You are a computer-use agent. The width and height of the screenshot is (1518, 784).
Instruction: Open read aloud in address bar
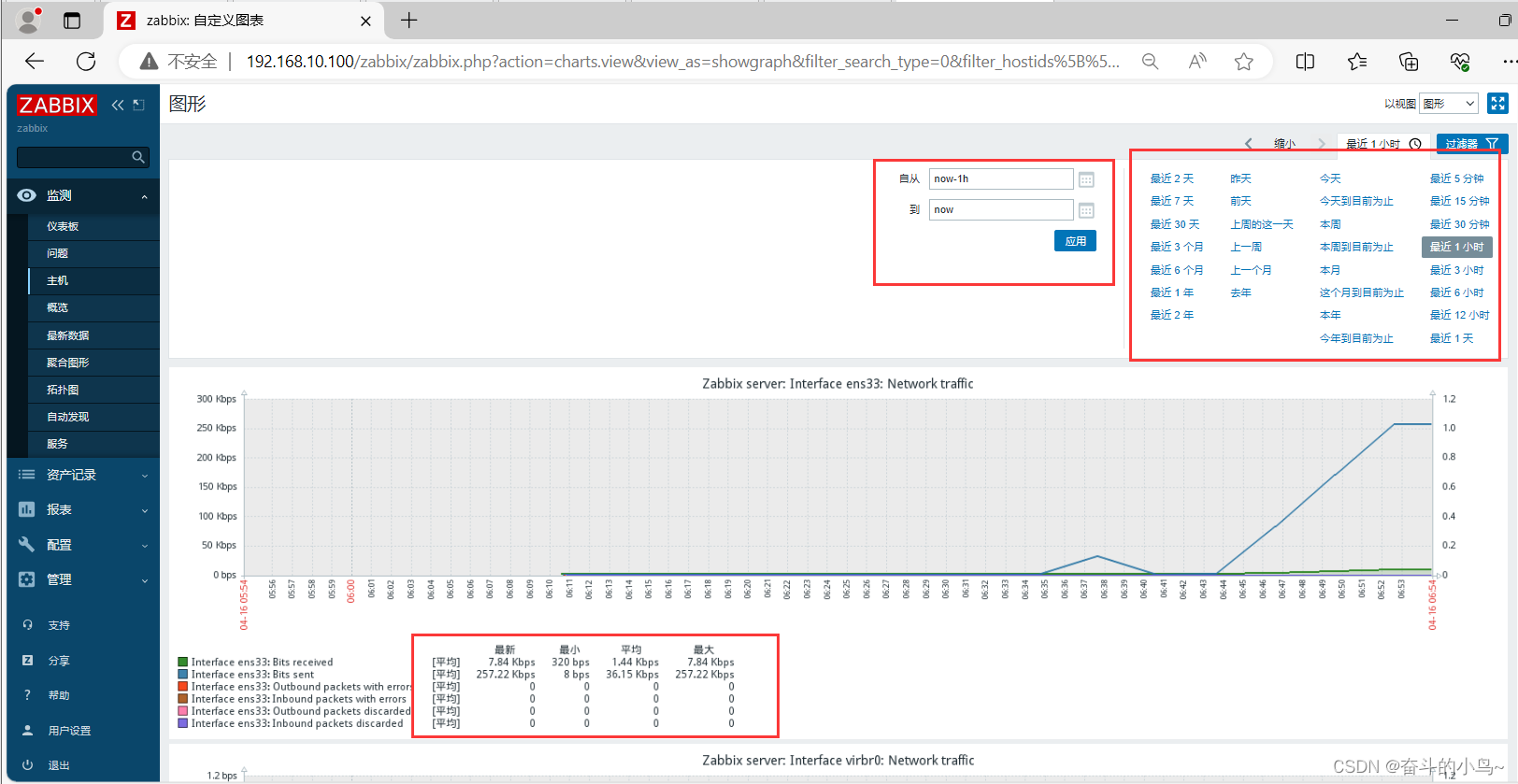pyautogui.click(x=1196, y=62)
